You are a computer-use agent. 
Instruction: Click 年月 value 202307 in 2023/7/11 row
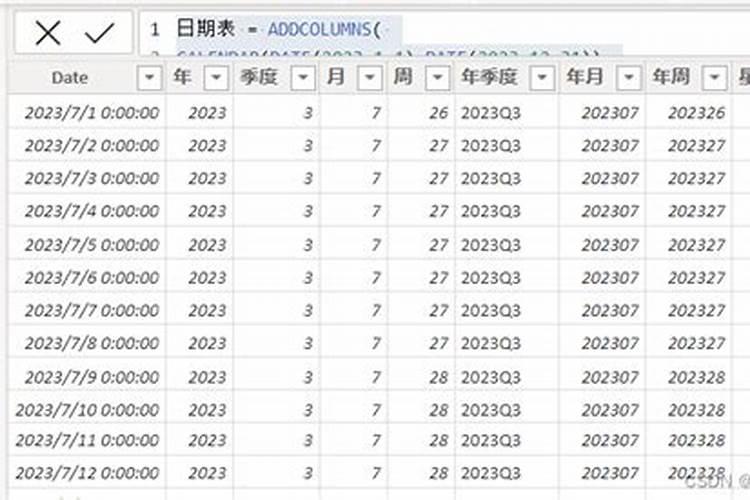tap(610, 440)
